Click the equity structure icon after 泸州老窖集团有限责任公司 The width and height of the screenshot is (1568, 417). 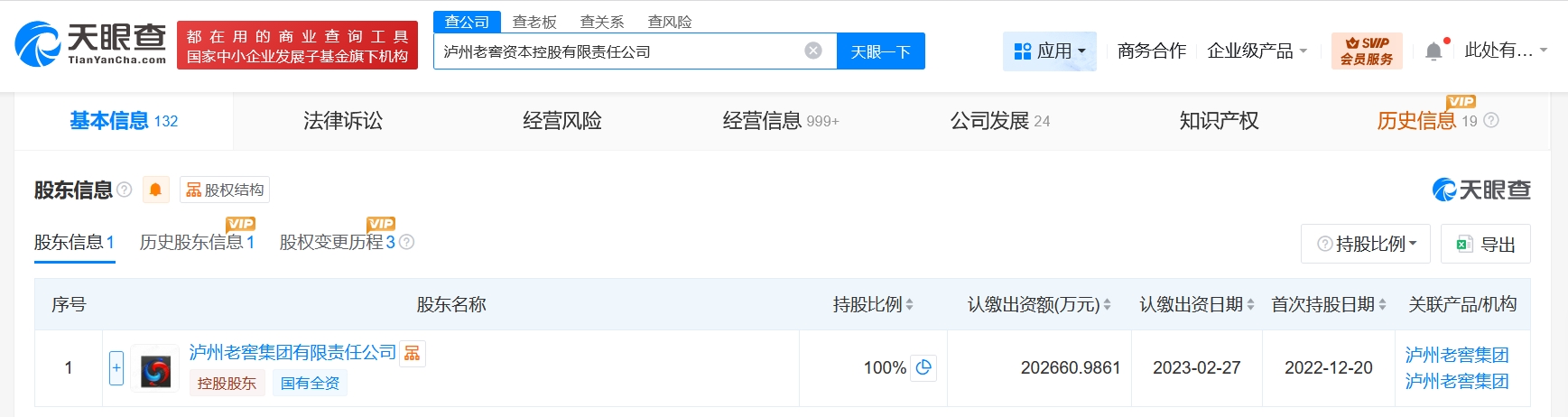(x=413, y=353)
